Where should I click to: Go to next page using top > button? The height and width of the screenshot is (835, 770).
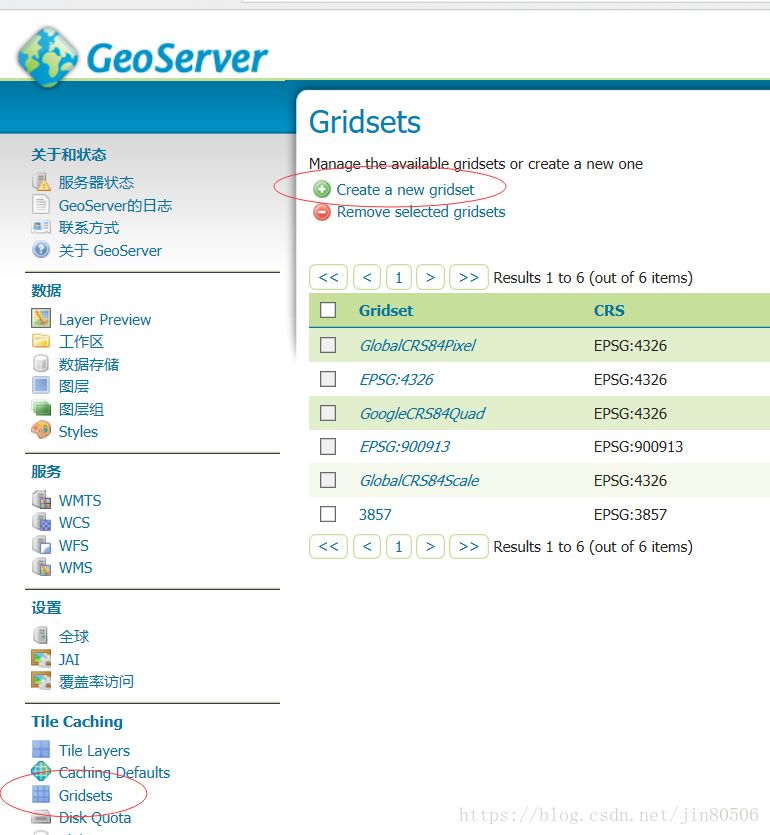pos(431,277)
